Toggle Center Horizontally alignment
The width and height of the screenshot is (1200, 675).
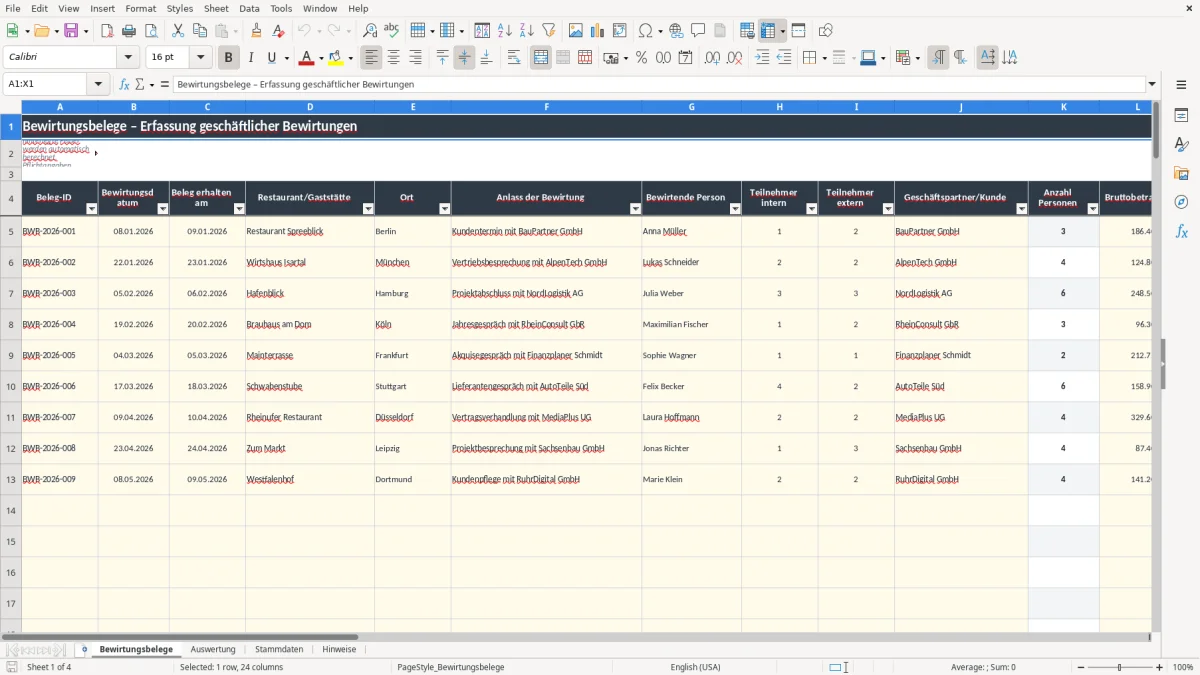[393, 58]
